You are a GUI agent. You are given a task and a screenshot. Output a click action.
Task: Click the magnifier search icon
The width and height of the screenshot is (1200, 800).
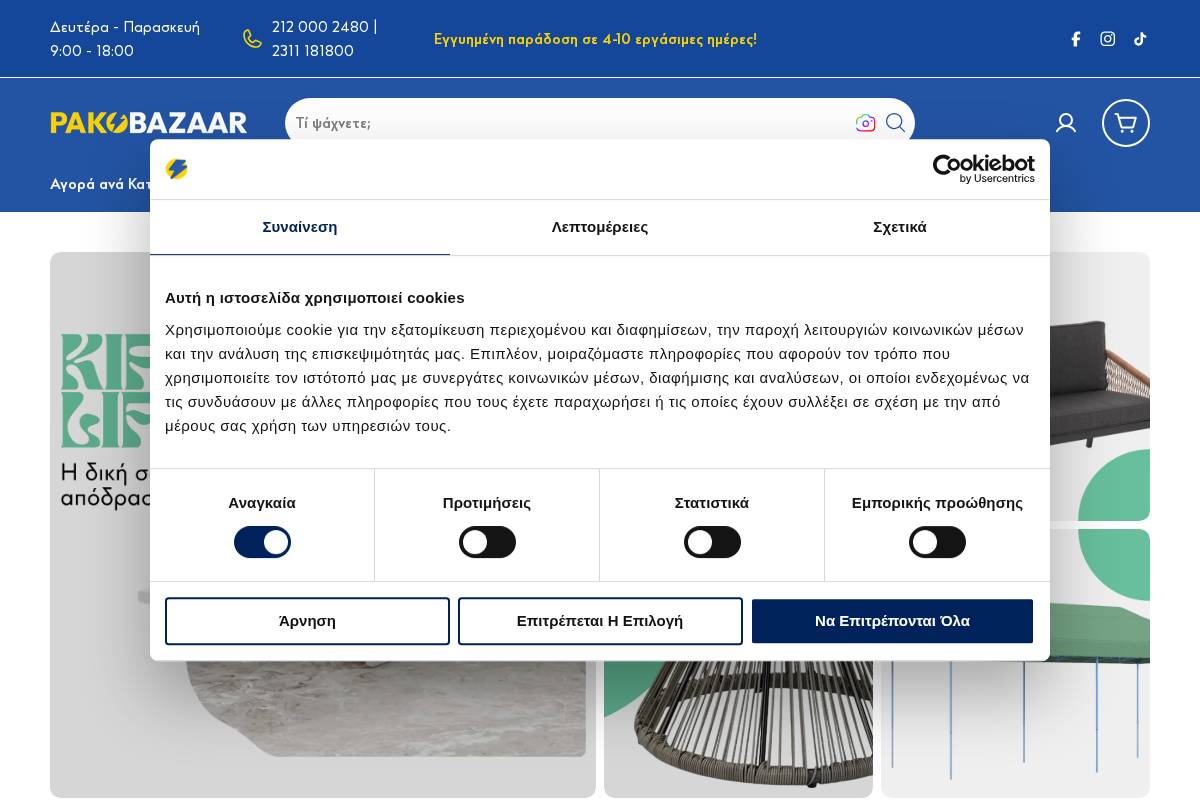coord(896,123)
